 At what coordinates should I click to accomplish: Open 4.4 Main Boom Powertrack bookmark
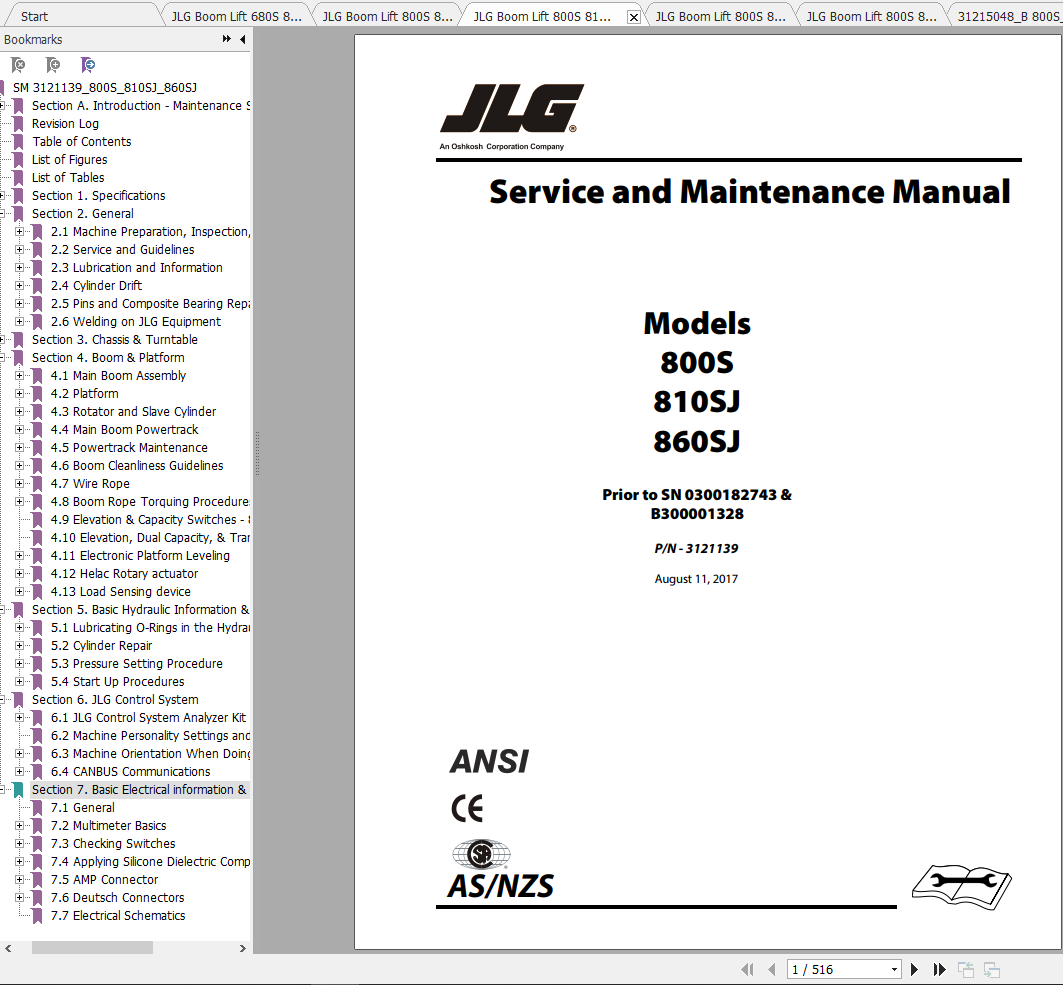click(x=124, y=430)
